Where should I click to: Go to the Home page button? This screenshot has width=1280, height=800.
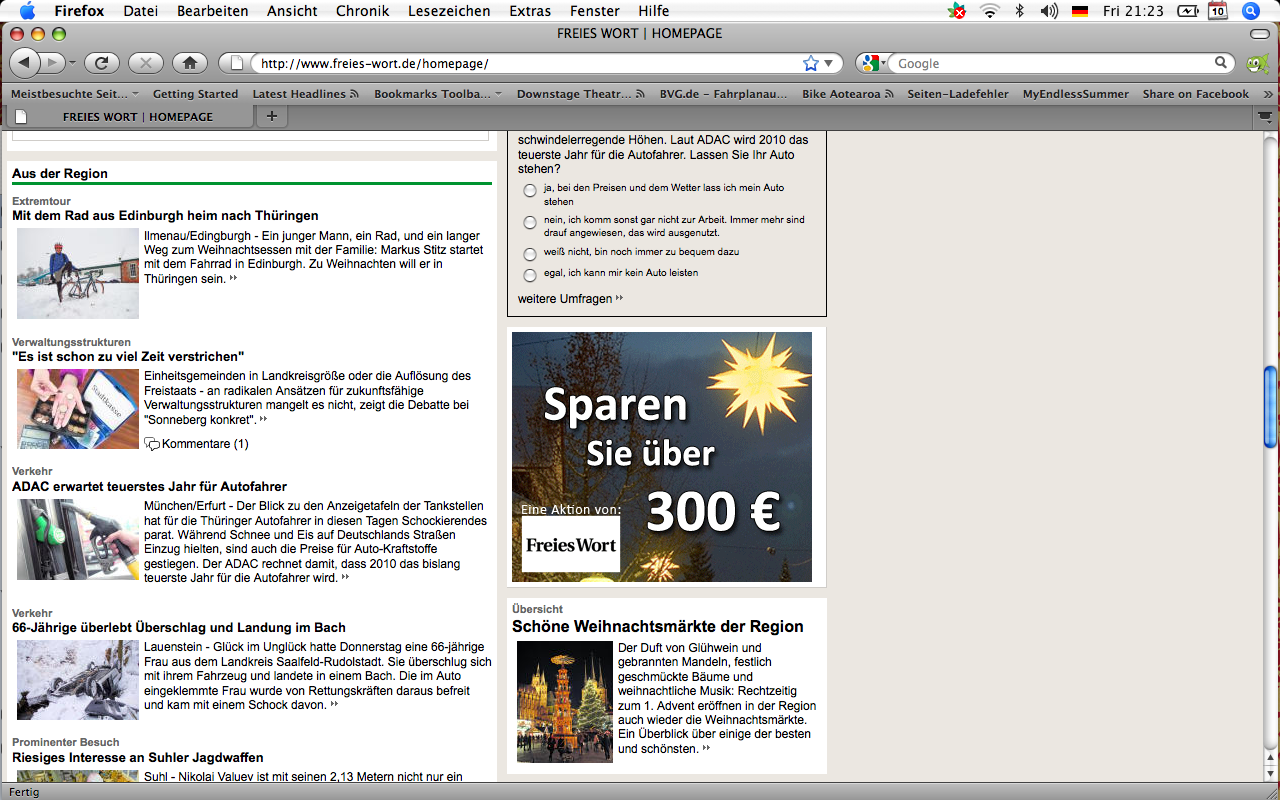click(x=190, y=63)
